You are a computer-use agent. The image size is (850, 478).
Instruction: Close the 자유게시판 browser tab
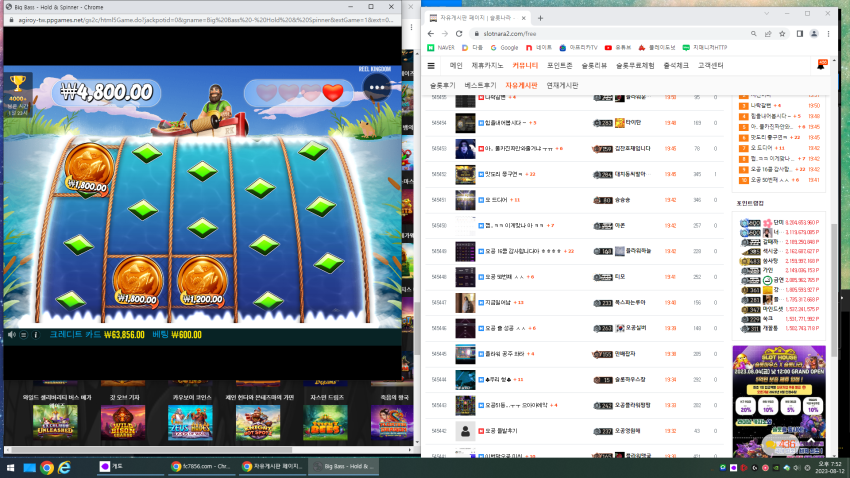(x=524, y=18)
